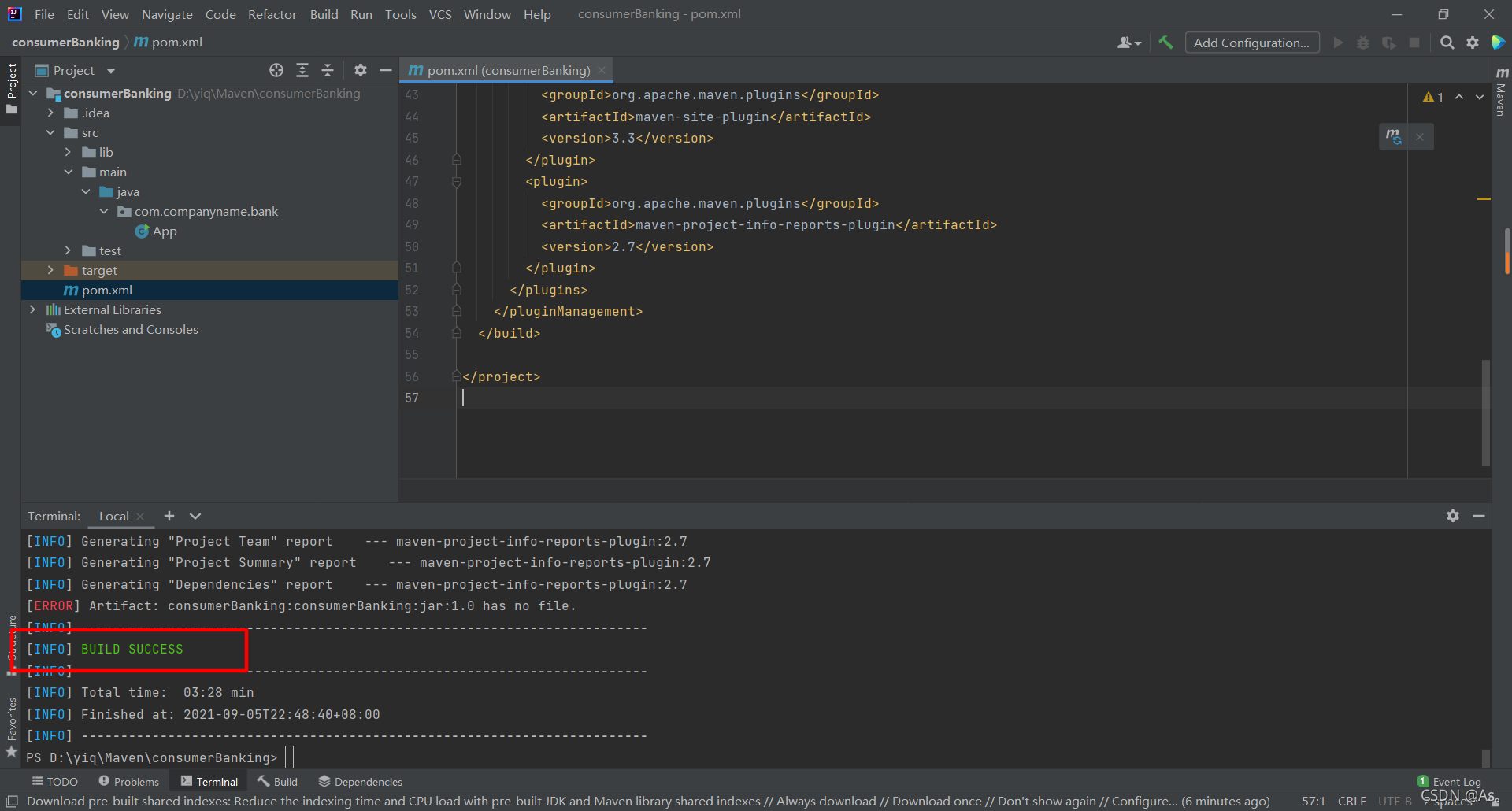Expand the .idea folder
This screenshot has height=811, width=1512.
(x=51, y=113)
